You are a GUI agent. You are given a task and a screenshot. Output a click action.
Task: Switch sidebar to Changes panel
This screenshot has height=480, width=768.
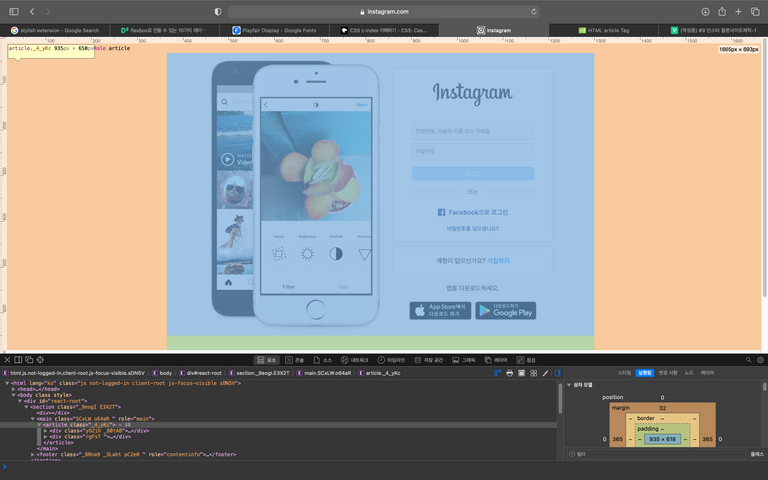point(667,373)
